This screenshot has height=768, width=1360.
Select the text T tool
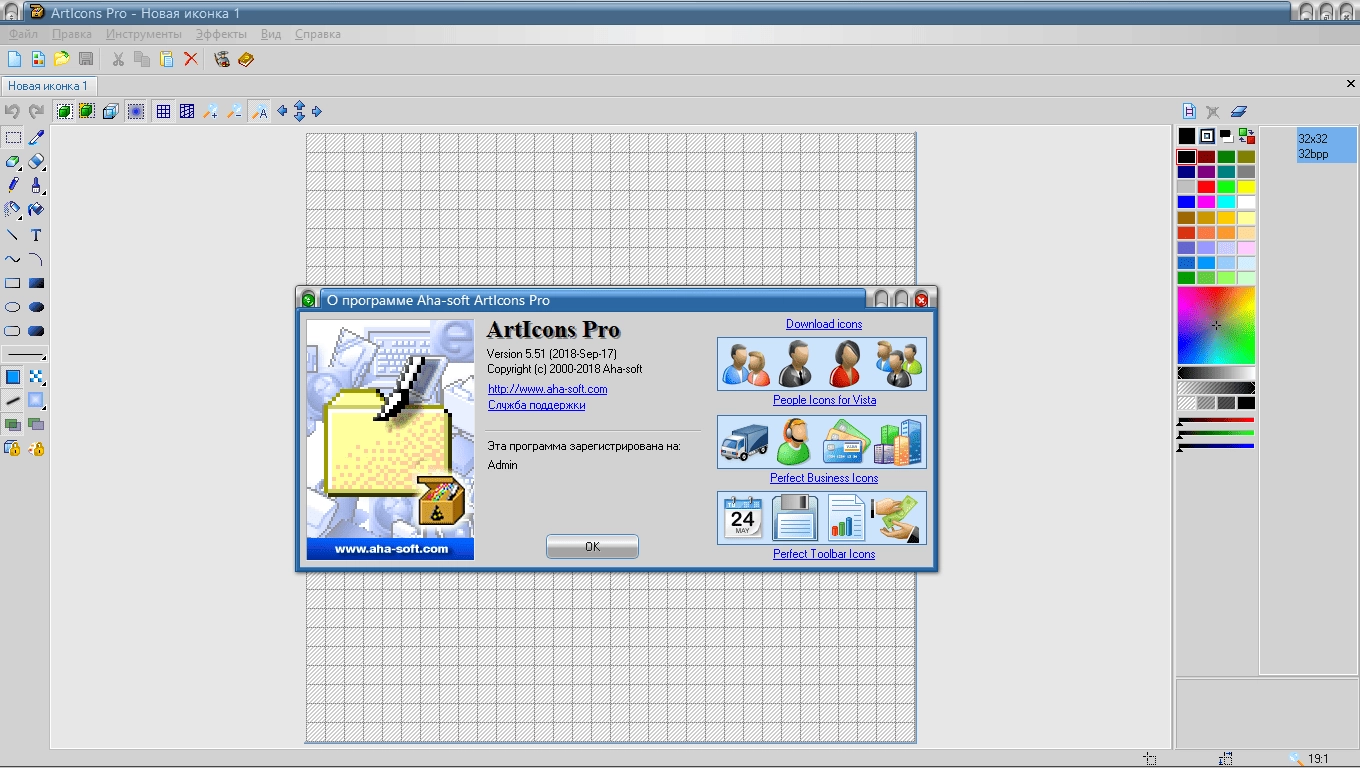(x=36, y=235)
